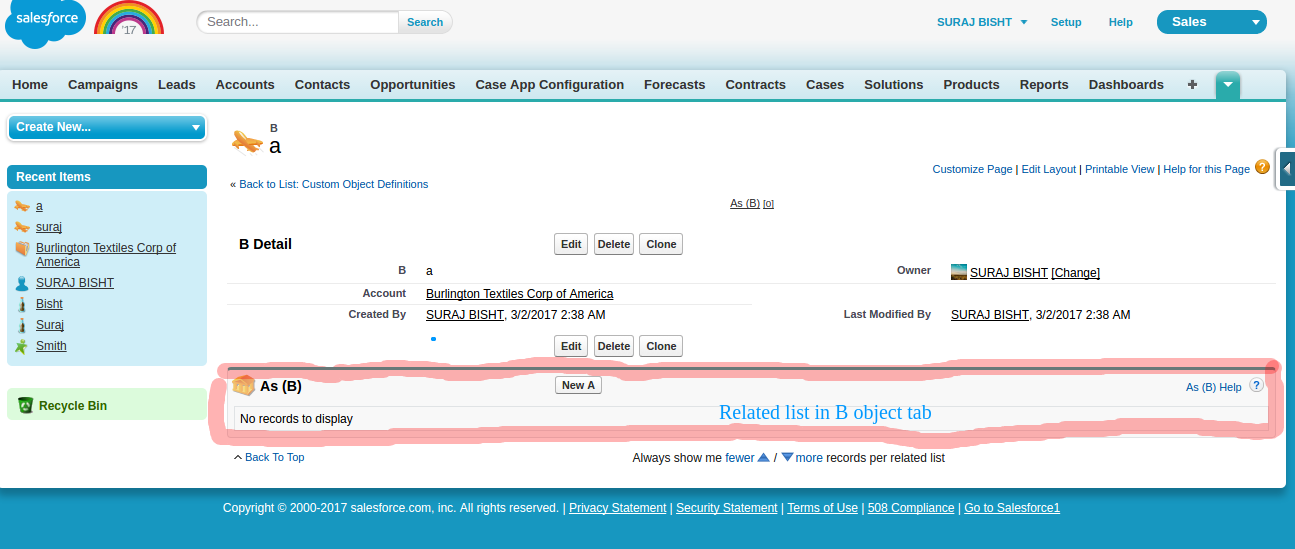Click the Burlington Textiles account icon in Recent Items
This screenshot has height=549, width=1295.
22,249
